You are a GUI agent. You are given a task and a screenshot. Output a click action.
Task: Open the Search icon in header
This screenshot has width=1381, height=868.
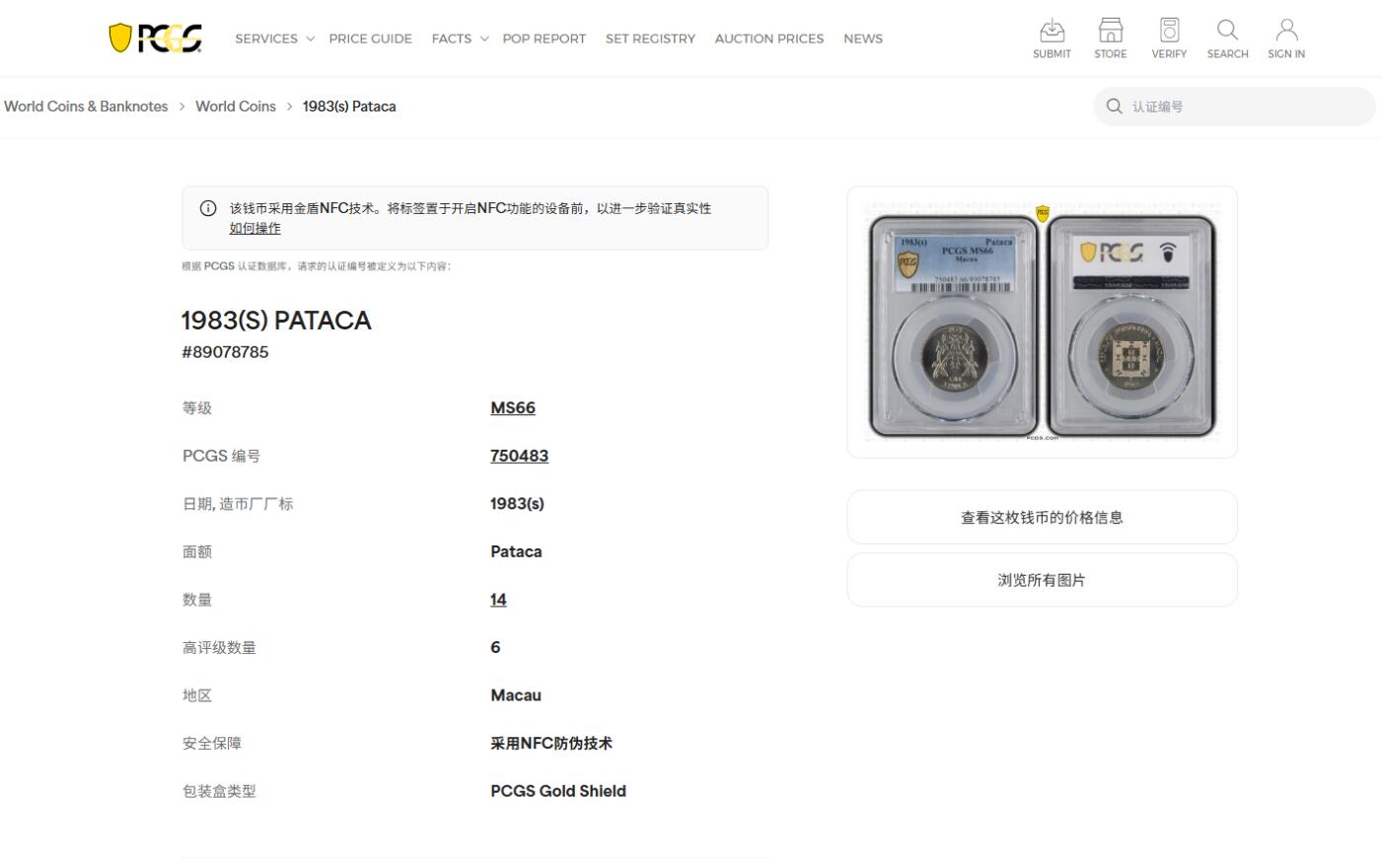click(1227, 38)
